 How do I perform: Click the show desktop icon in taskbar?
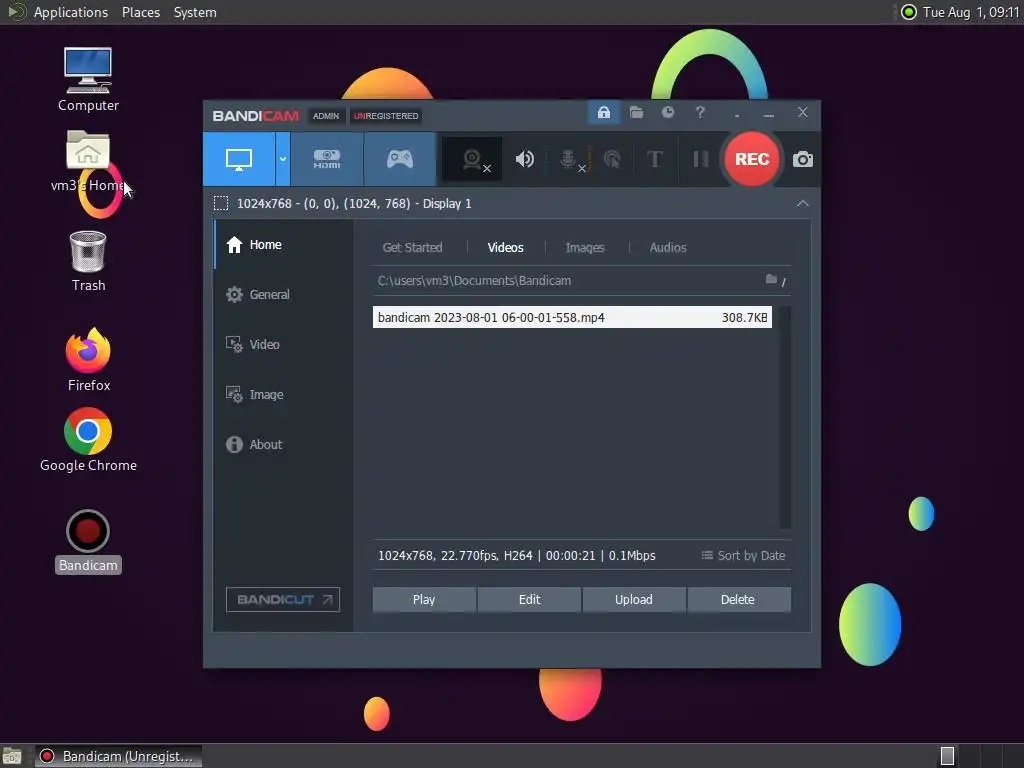pyautogui.click(x=12, y=756)
